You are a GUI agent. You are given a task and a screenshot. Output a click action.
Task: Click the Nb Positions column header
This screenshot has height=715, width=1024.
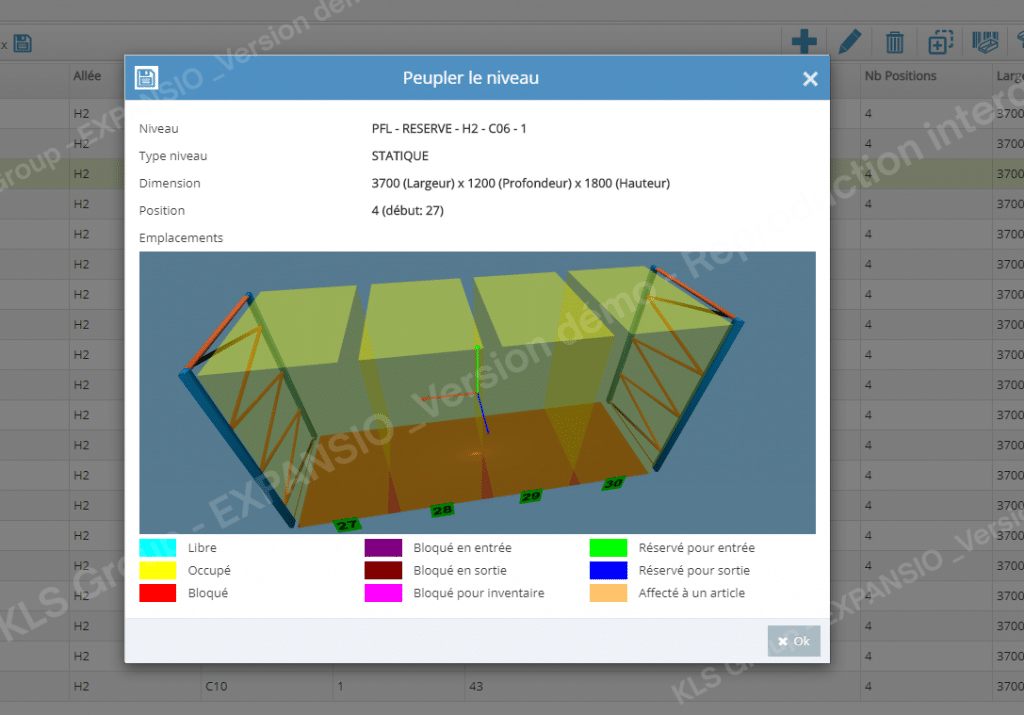(900, 76)
